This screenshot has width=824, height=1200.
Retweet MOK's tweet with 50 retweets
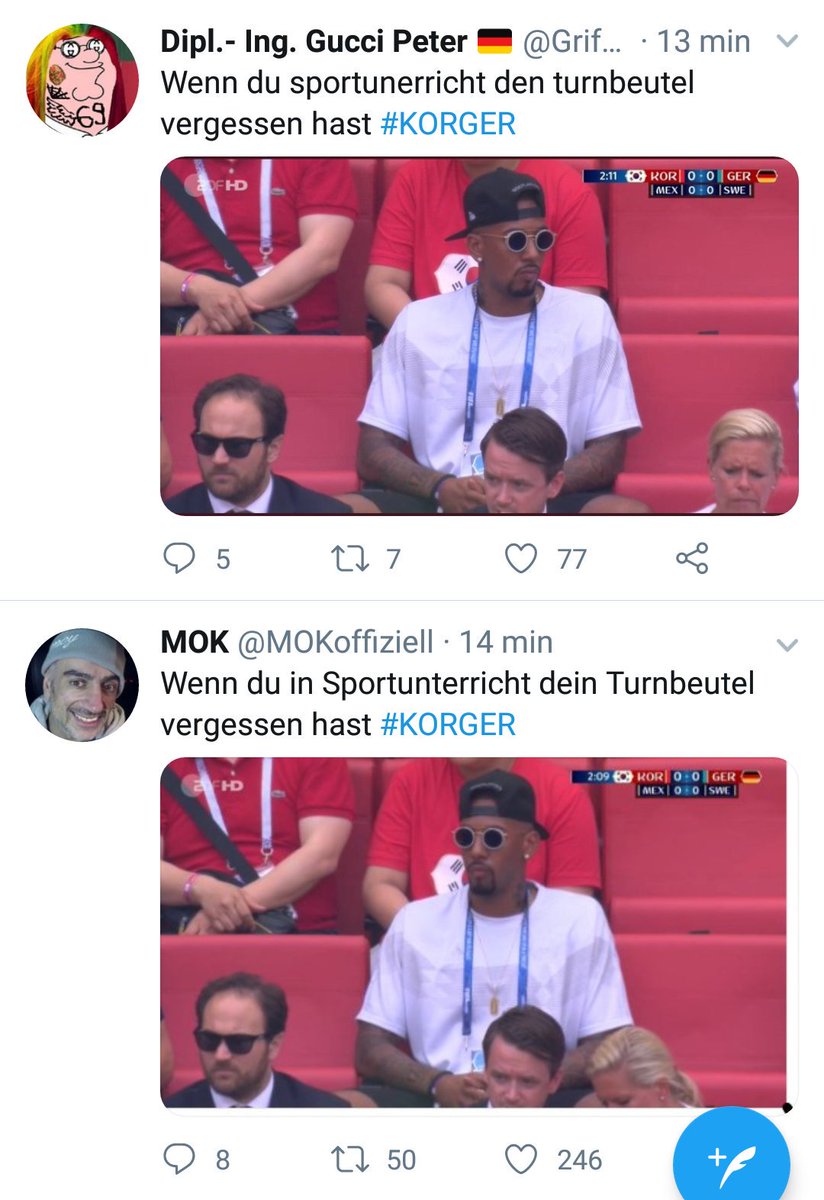[350, 1158]
